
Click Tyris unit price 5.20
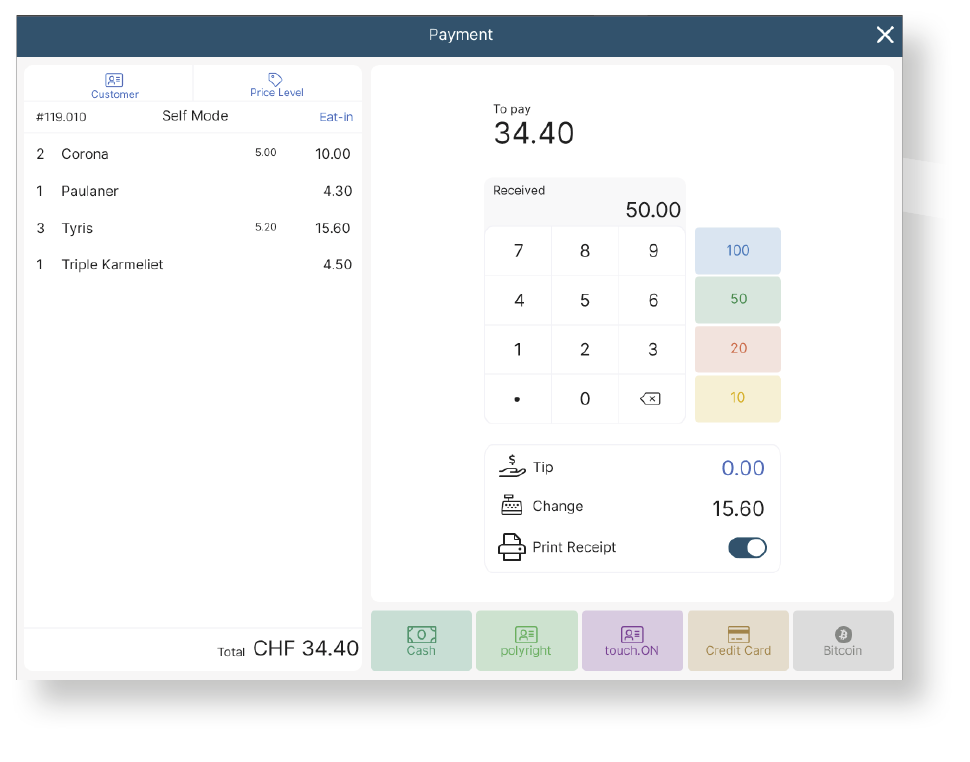coord(265,228)
